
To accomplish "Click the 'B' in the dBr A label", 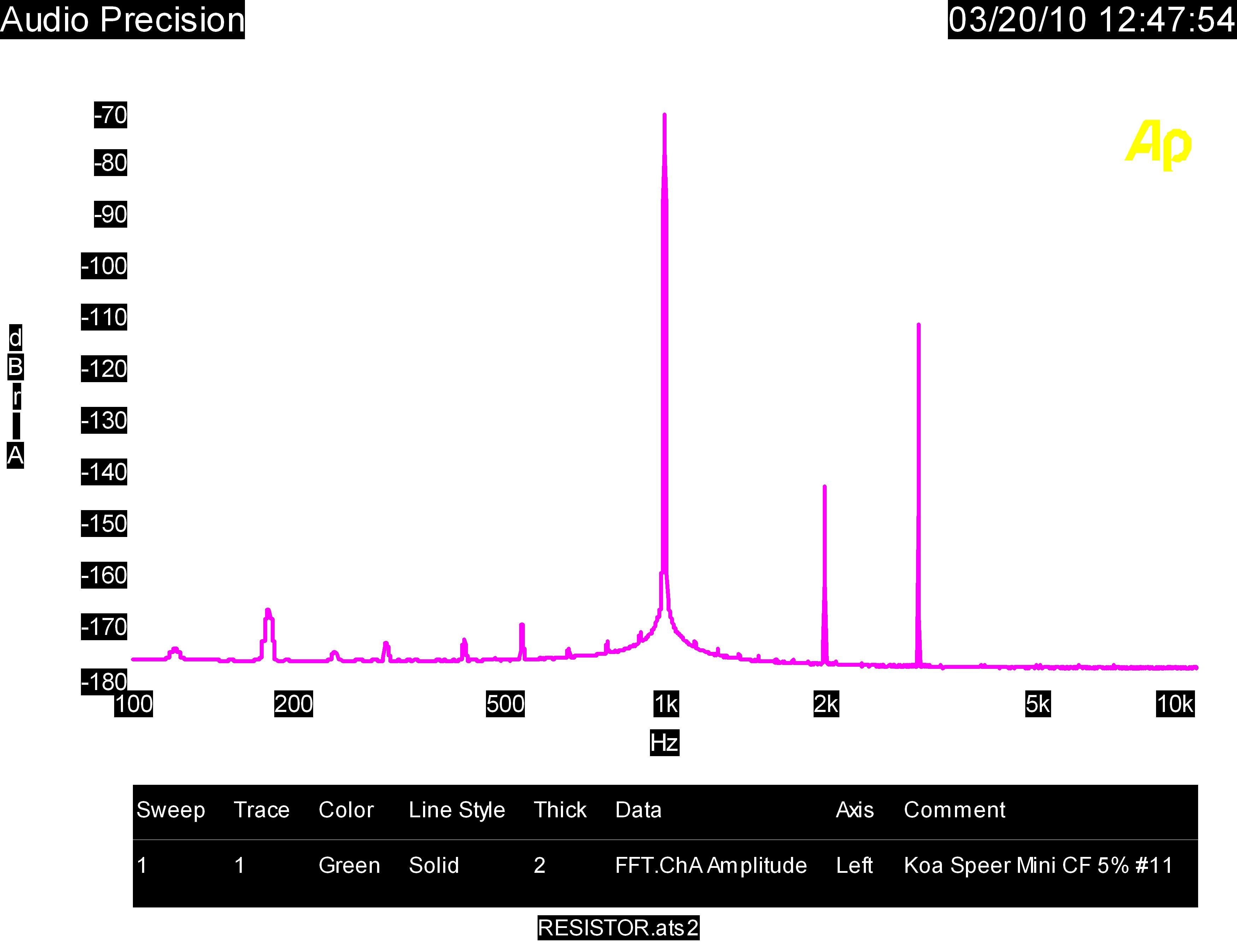I will pyautogui.click(x=15, y=367).
